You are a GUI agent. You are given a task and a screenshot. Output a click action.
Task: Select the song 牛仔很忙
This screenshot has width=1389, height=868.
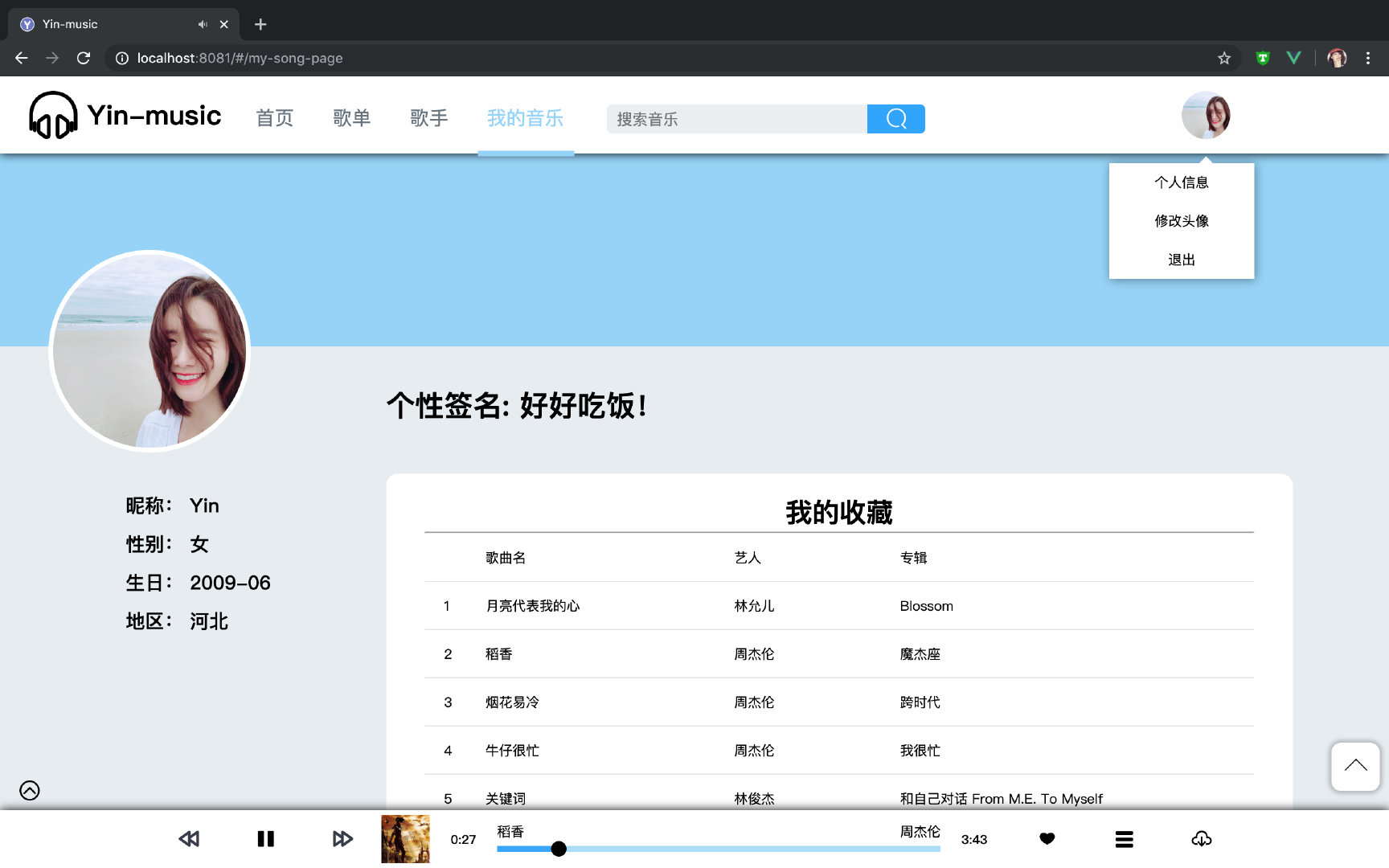tap(512, 751)
